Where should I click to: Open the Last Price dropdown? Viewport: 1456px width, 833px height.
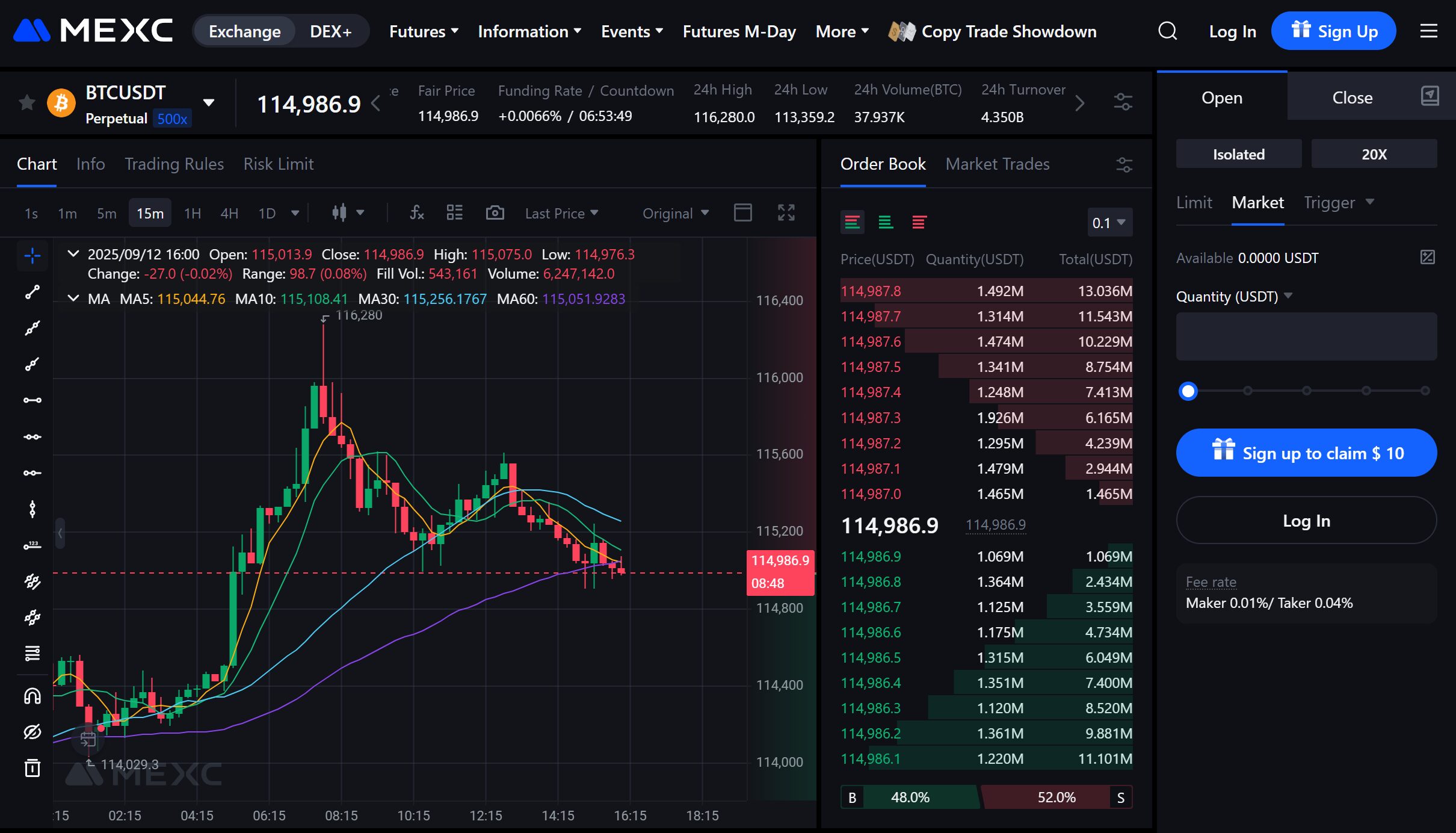point(561,212)
